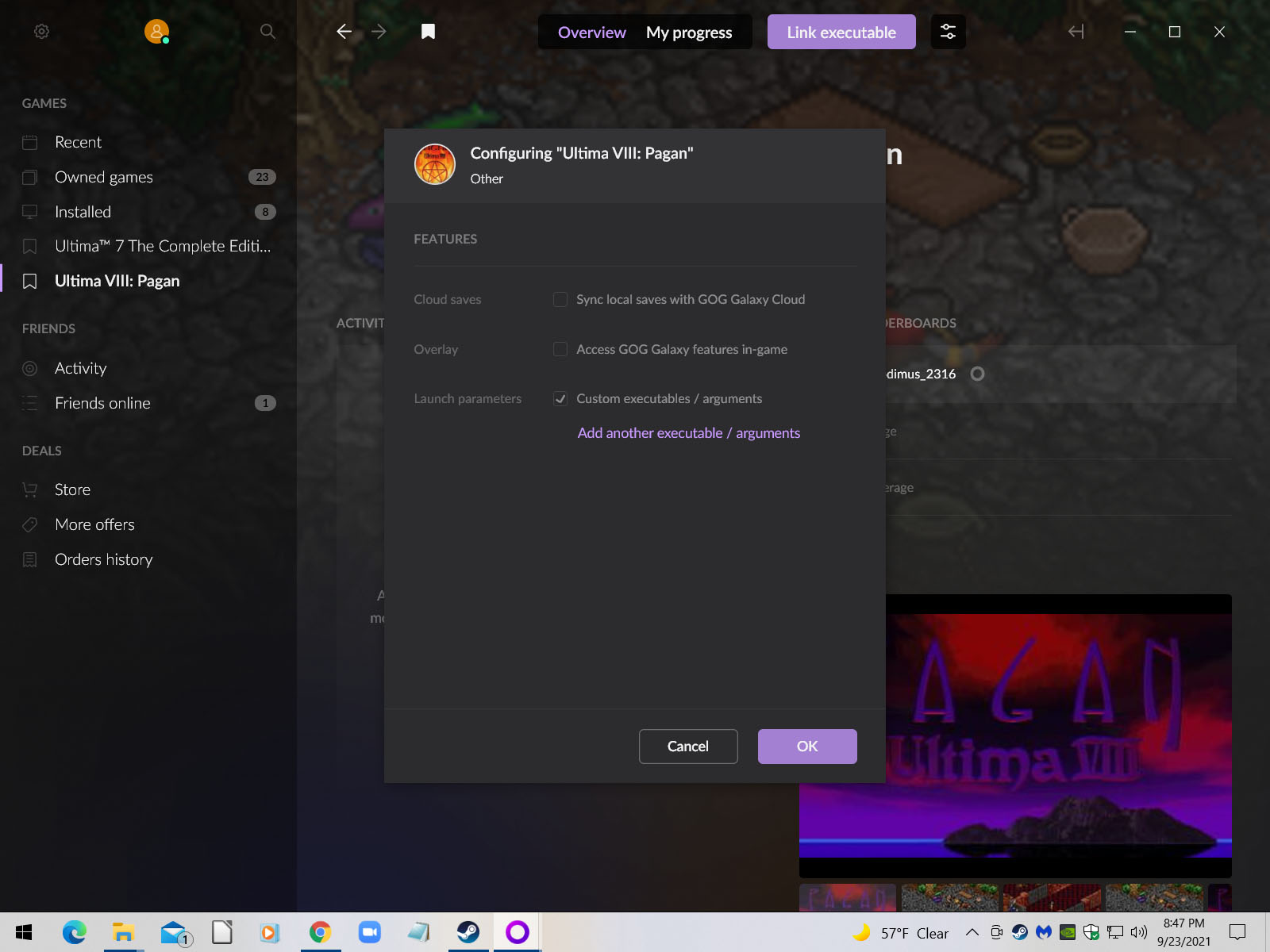The height and width of the screenshot is (952, 1270).
Task: Open taskbar volume control
Action: [1138, 932]
